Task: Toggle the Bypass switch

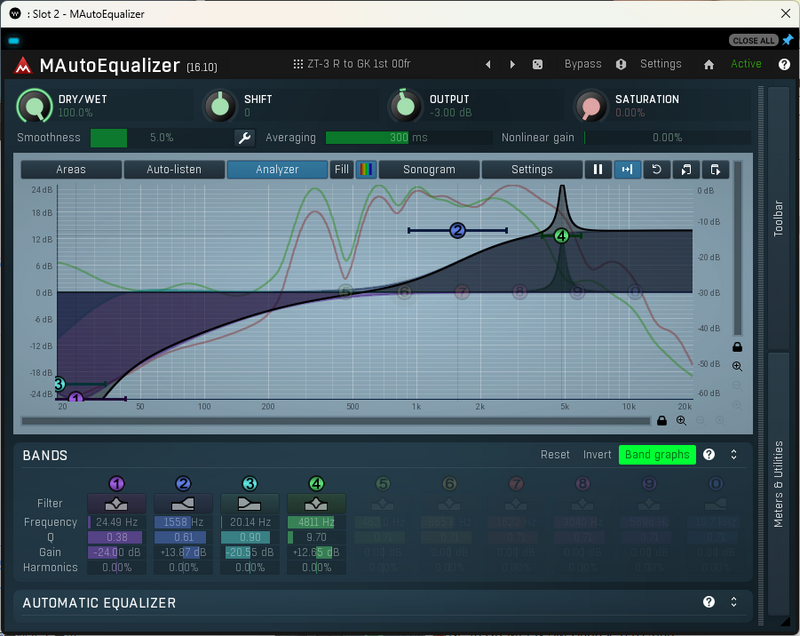Action: pos(583,64)
